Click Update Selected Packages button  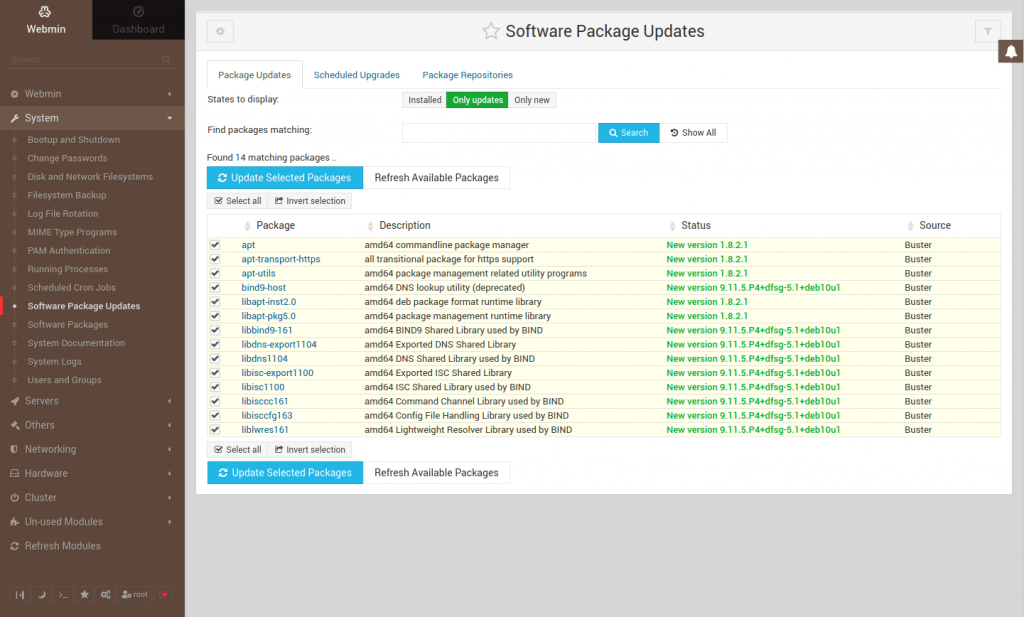pyautogui.click(x=285, y=177)
